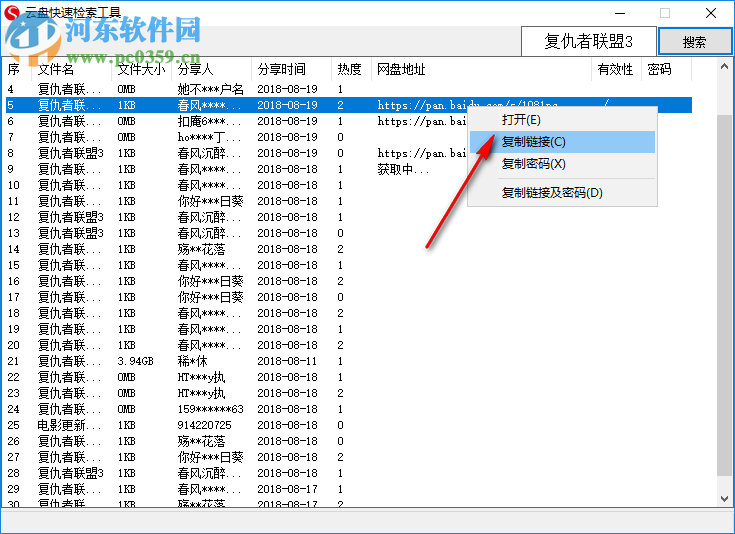Select row 25 电影更新...

click(348, 425)
